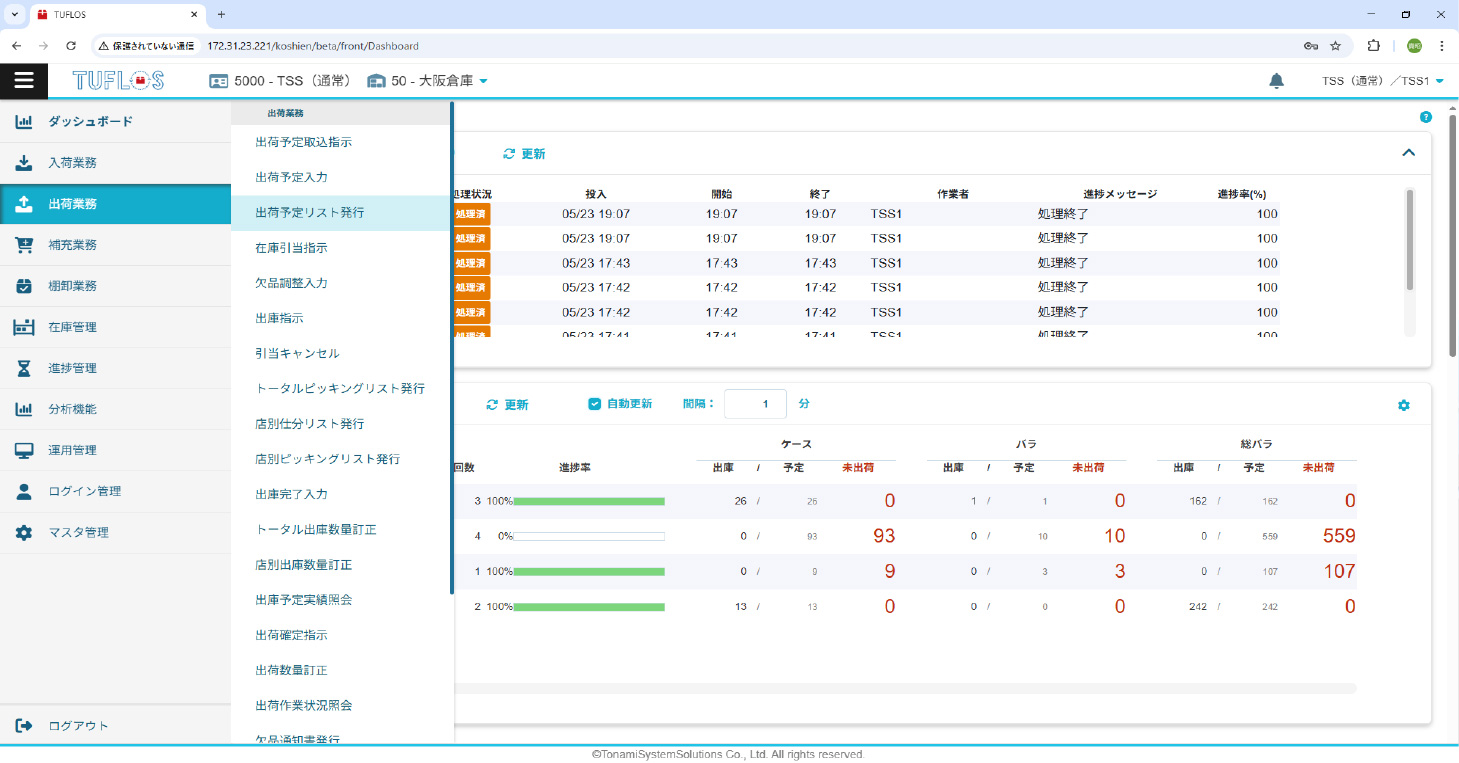The height and width of the screenshot is (763, 1459).
Task: Open the Chrome profile avatar
Action: [x=1414, y=46]
